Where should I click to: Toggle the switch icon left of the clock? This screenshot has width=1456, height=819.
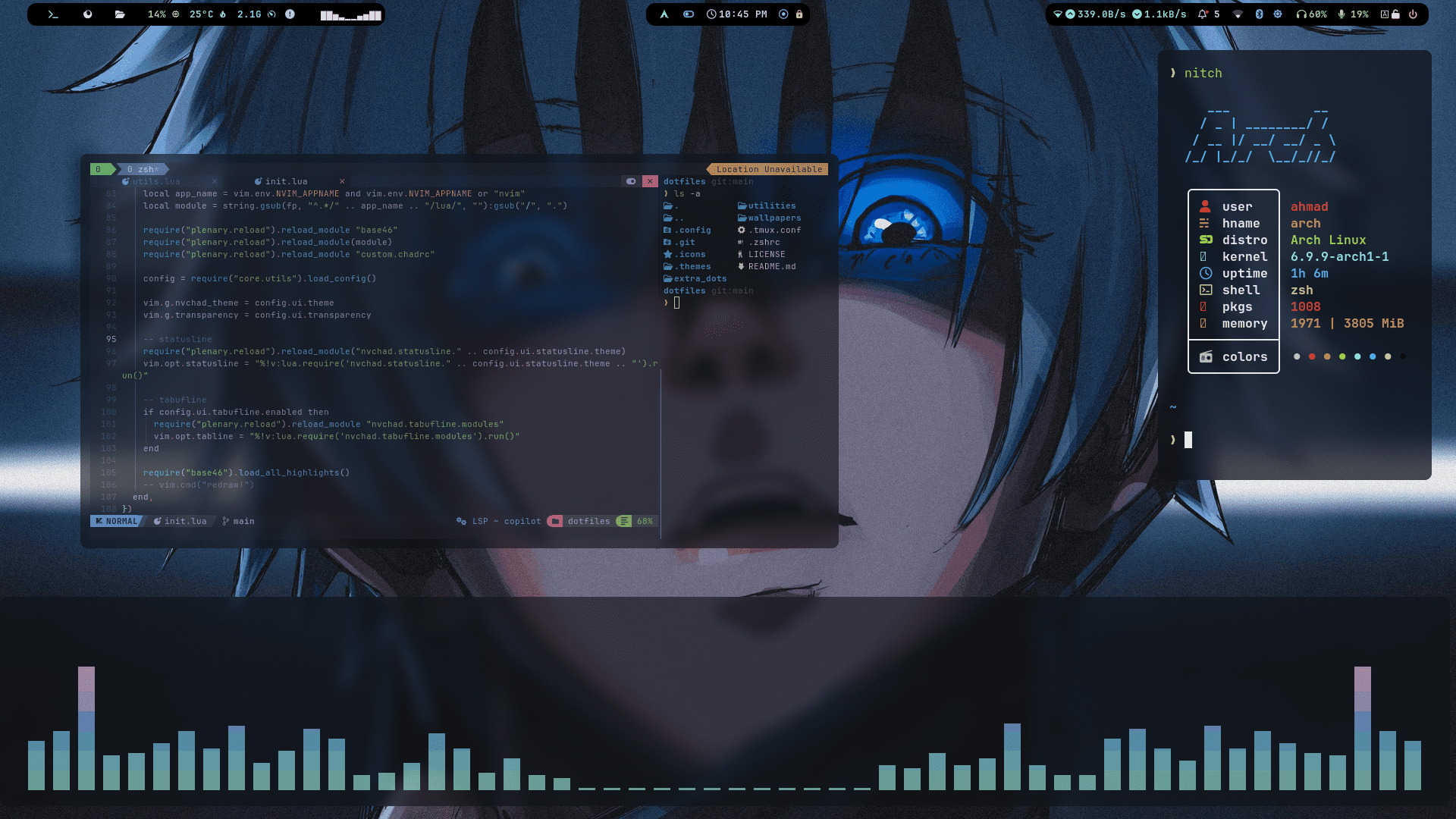689,14
